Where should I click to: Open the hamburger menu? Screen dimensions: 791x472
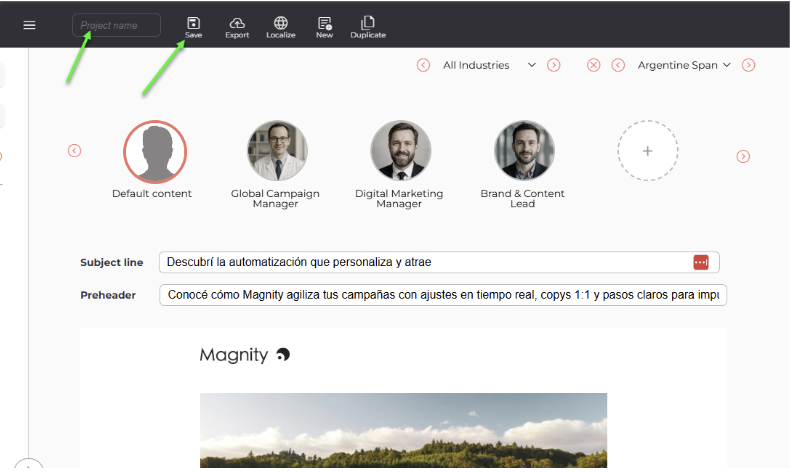coord(29,25)
